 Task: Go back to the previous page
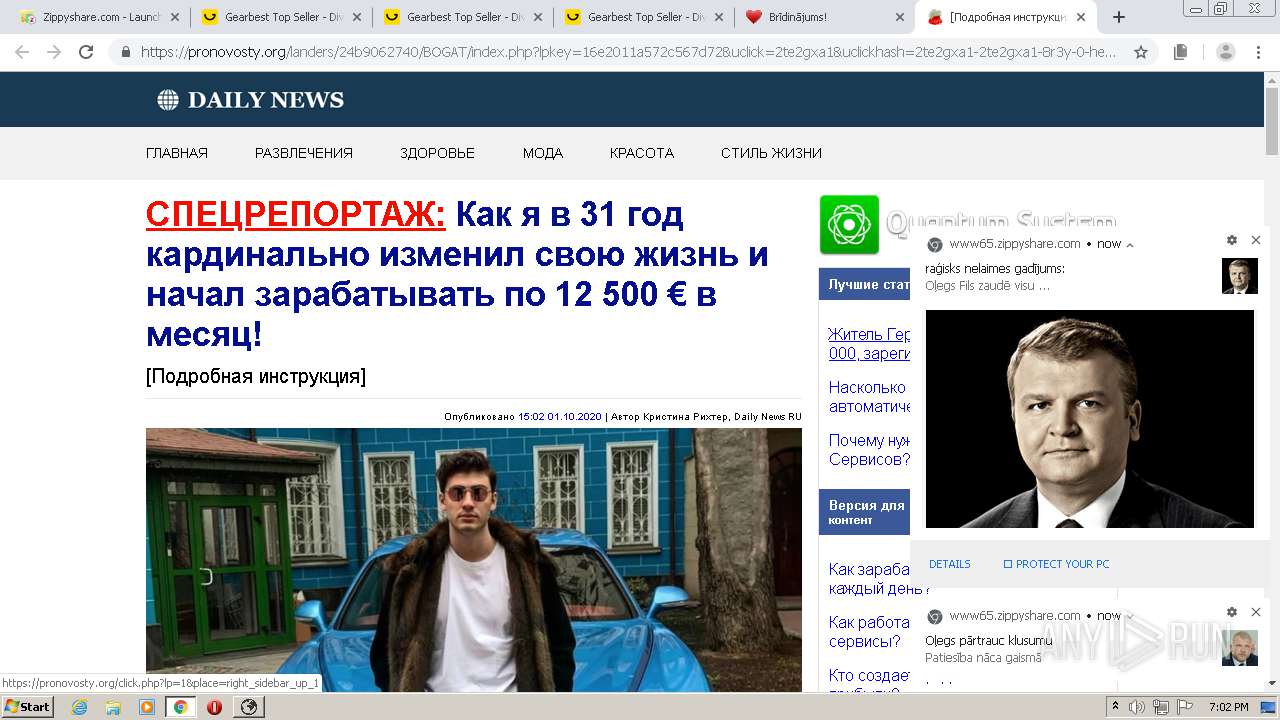pyautogui.click(x=22, y=52)
